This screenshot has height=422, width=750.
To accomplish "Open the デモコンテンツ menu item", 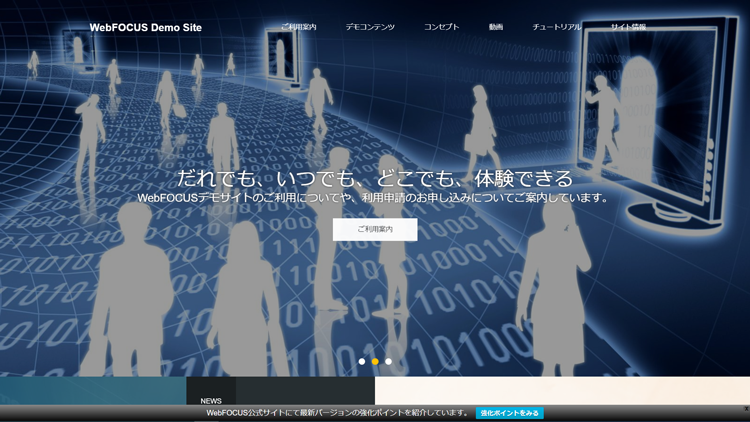I will pos(370,27).
